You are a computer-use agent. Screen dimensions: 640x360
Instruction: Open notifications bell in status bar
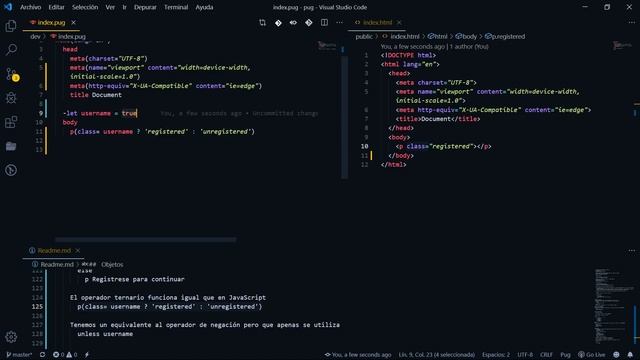pyautogui.click(x=630, y=355)
